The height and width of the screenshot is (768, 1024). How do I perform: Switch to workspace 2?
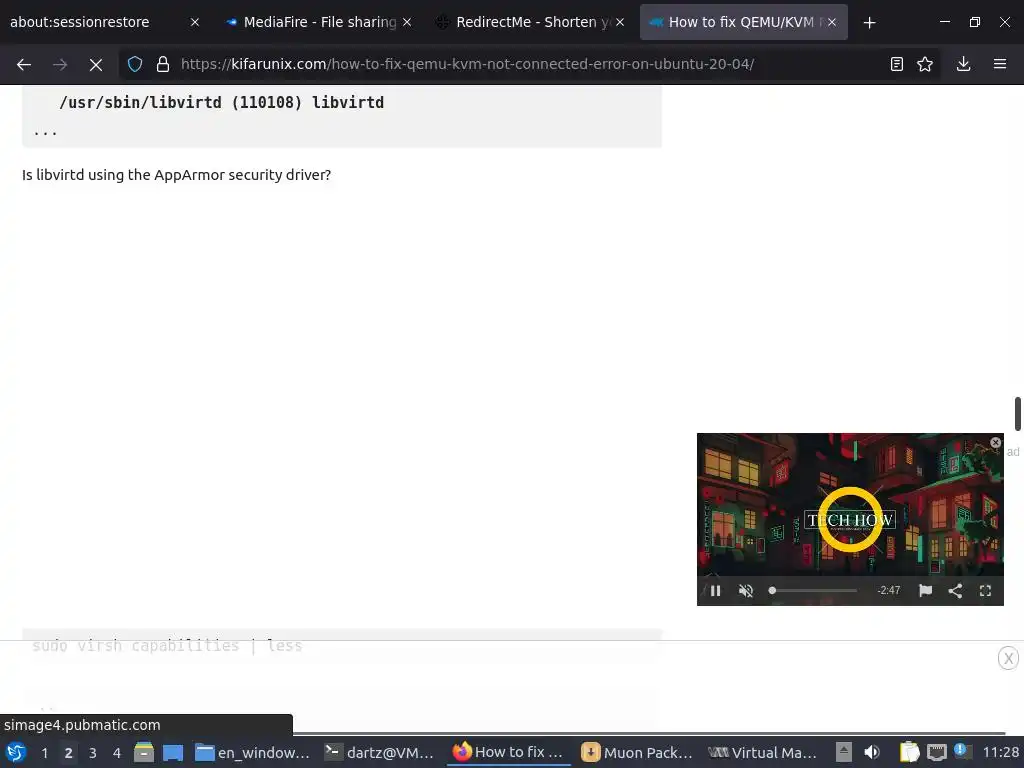tap(69, 753)
